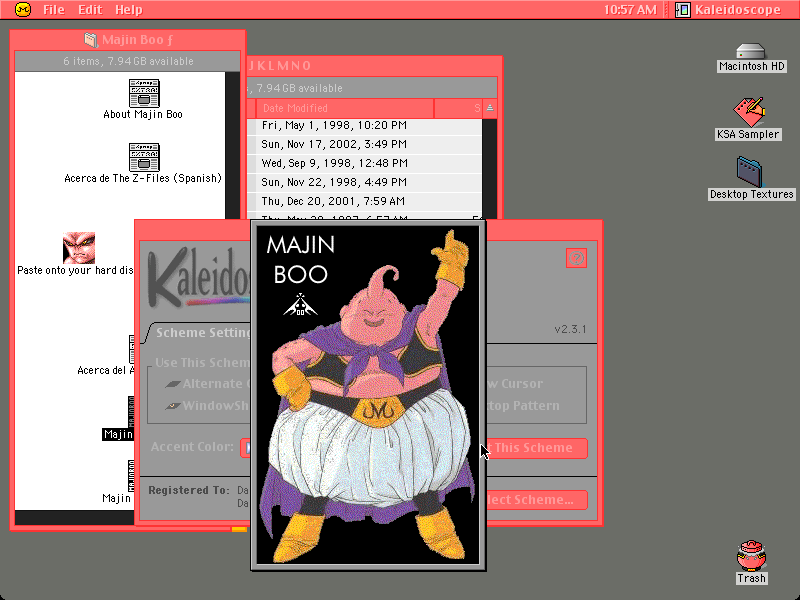This screenshot has width=800, height=600.
Task: Click the 'Registered To:' label
Action: pyautogui.click(x=189, y=490)
